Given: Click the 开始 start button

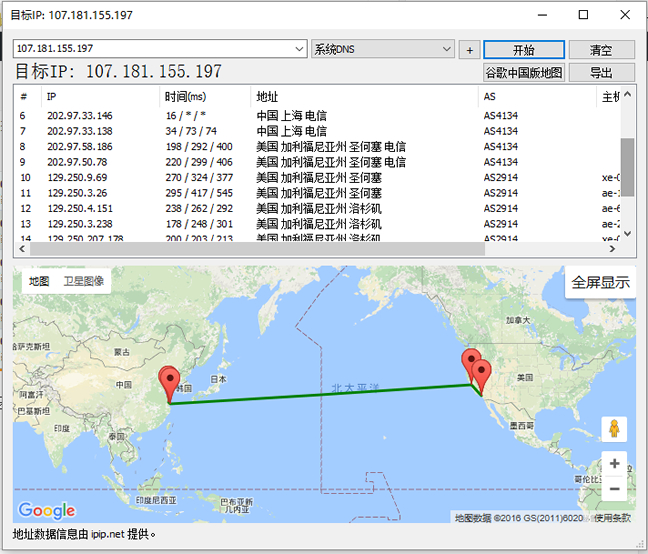Looking at the screenshot, I should [523, 50].
